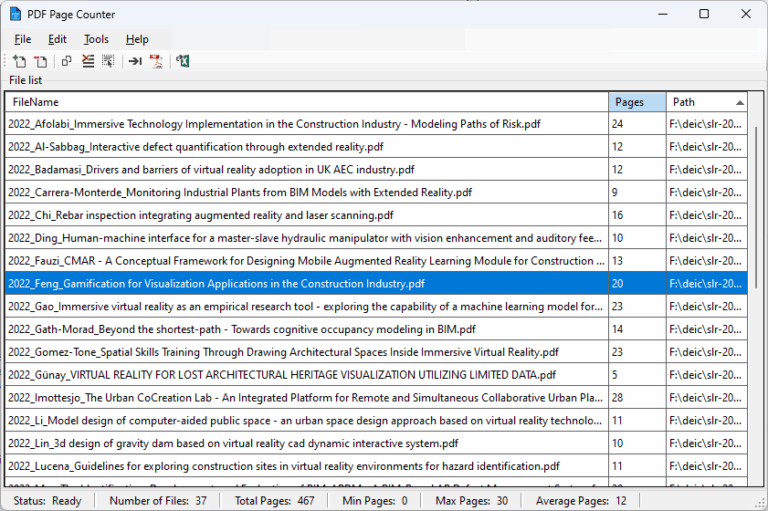Sort the list by the Pages column header
Viewport: 768px width, 511px height.
point(637,102)
